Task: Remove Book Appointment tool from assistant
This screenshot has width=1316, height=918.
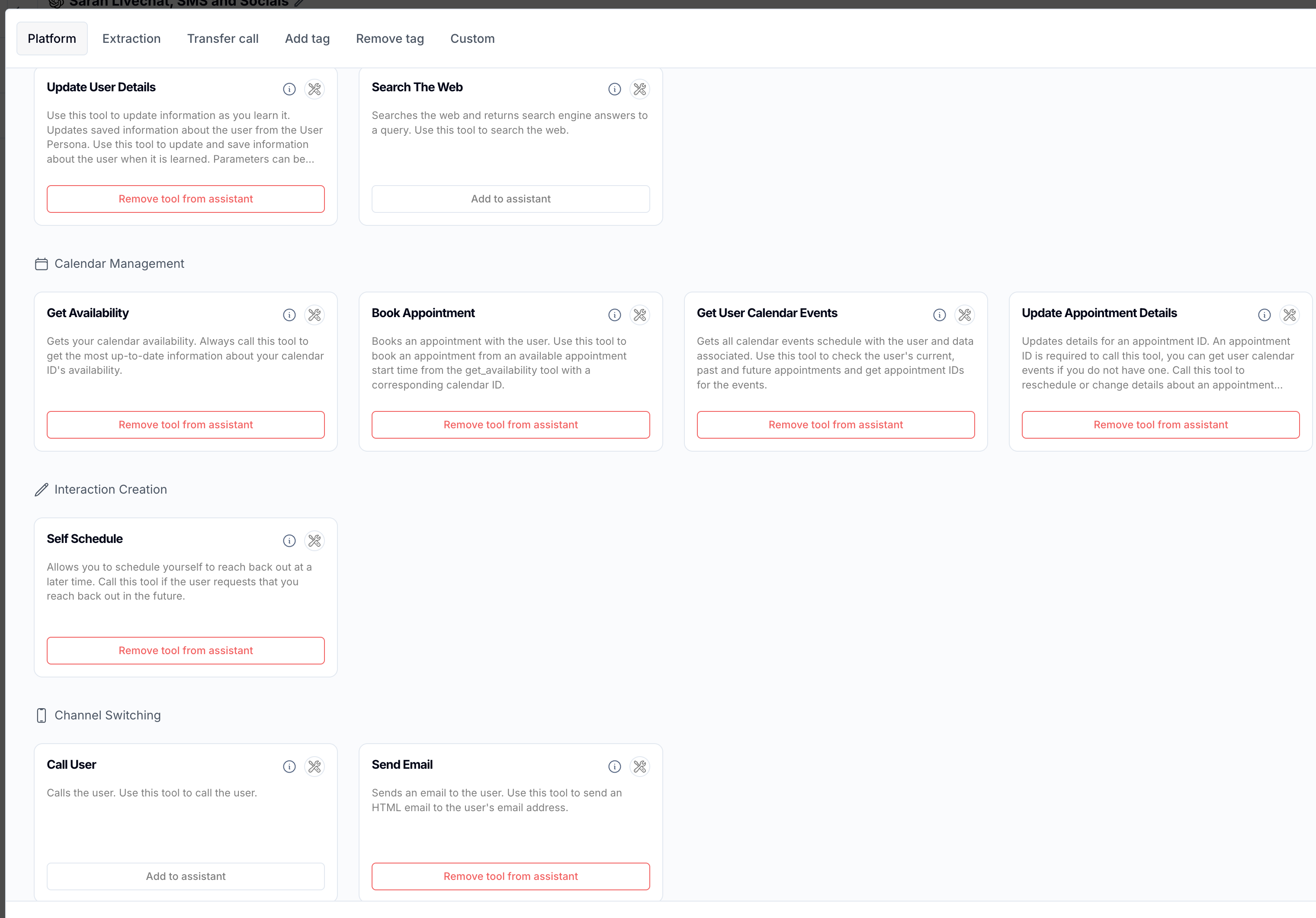Action: coord(510,425)
